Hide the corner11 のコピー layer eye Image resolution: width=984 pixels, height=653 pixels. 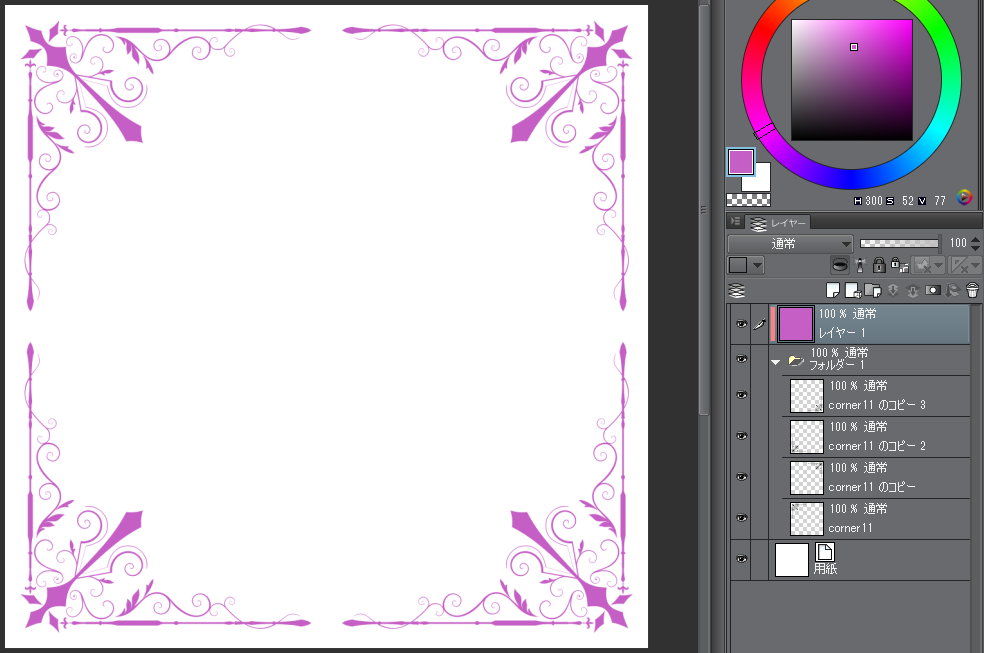[741, 477]
